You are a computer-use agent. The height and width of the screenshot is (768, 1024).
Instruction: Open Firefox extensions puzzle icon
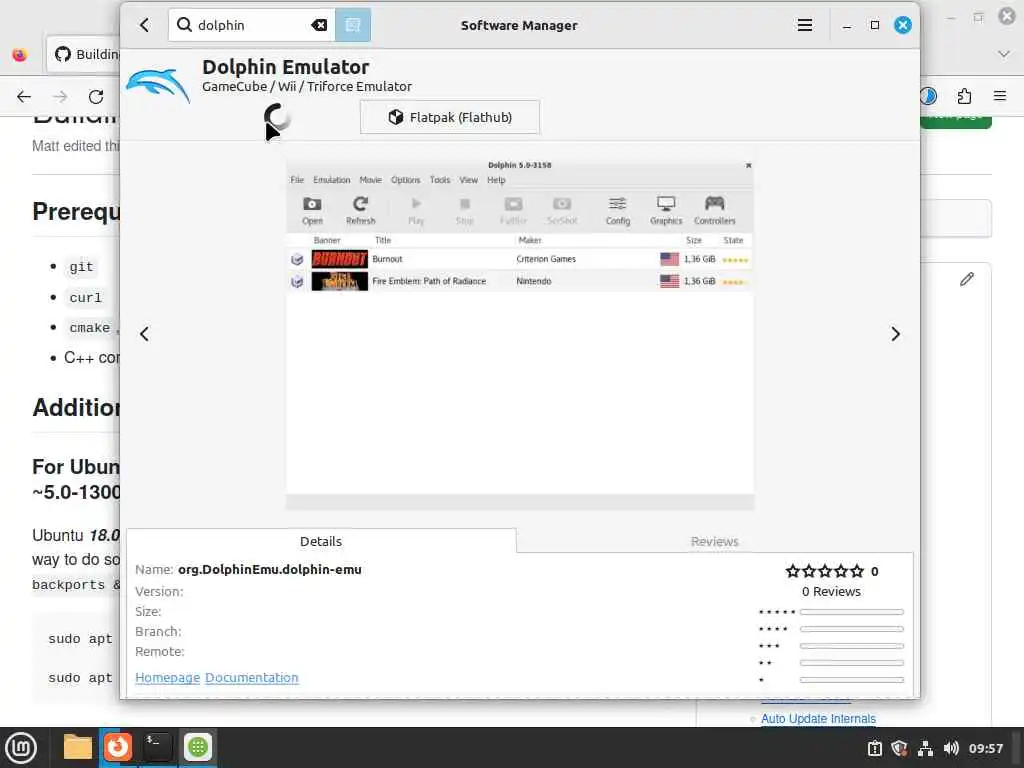(x=964, y=97)
